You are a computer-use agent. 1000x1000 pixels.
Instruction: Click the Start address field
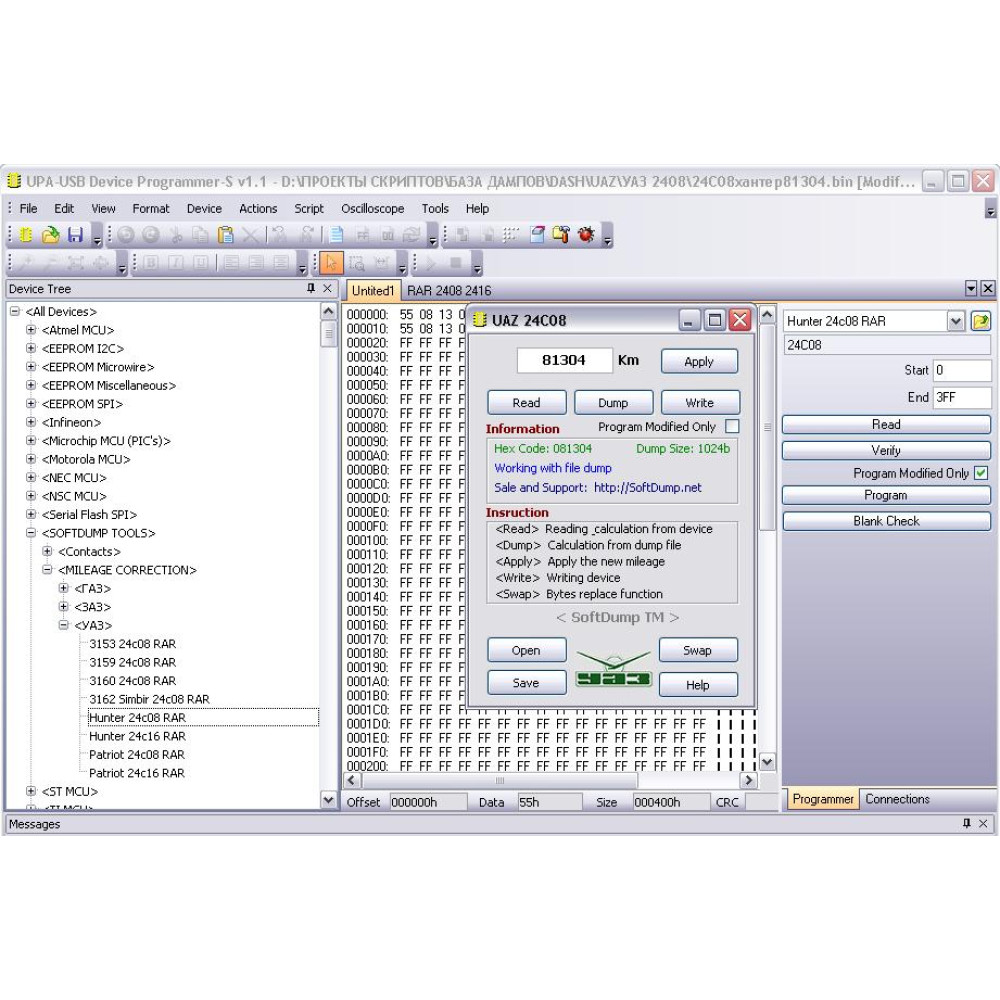(962, 370)
